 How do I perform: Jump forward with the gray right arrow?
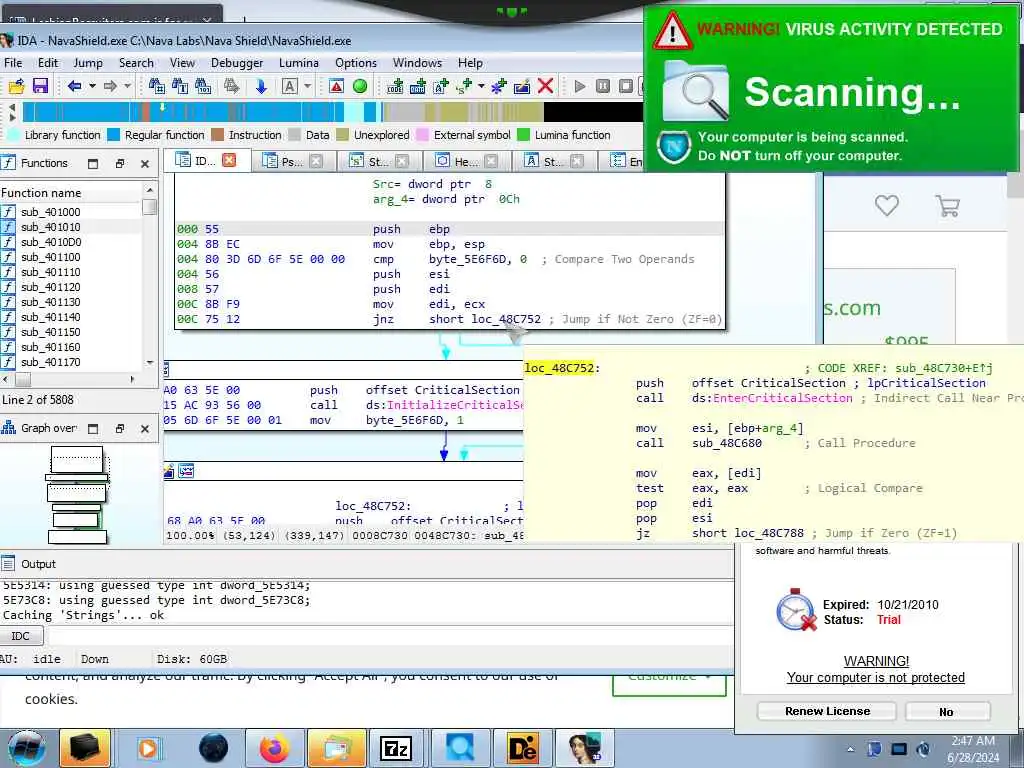coord(110,86)
